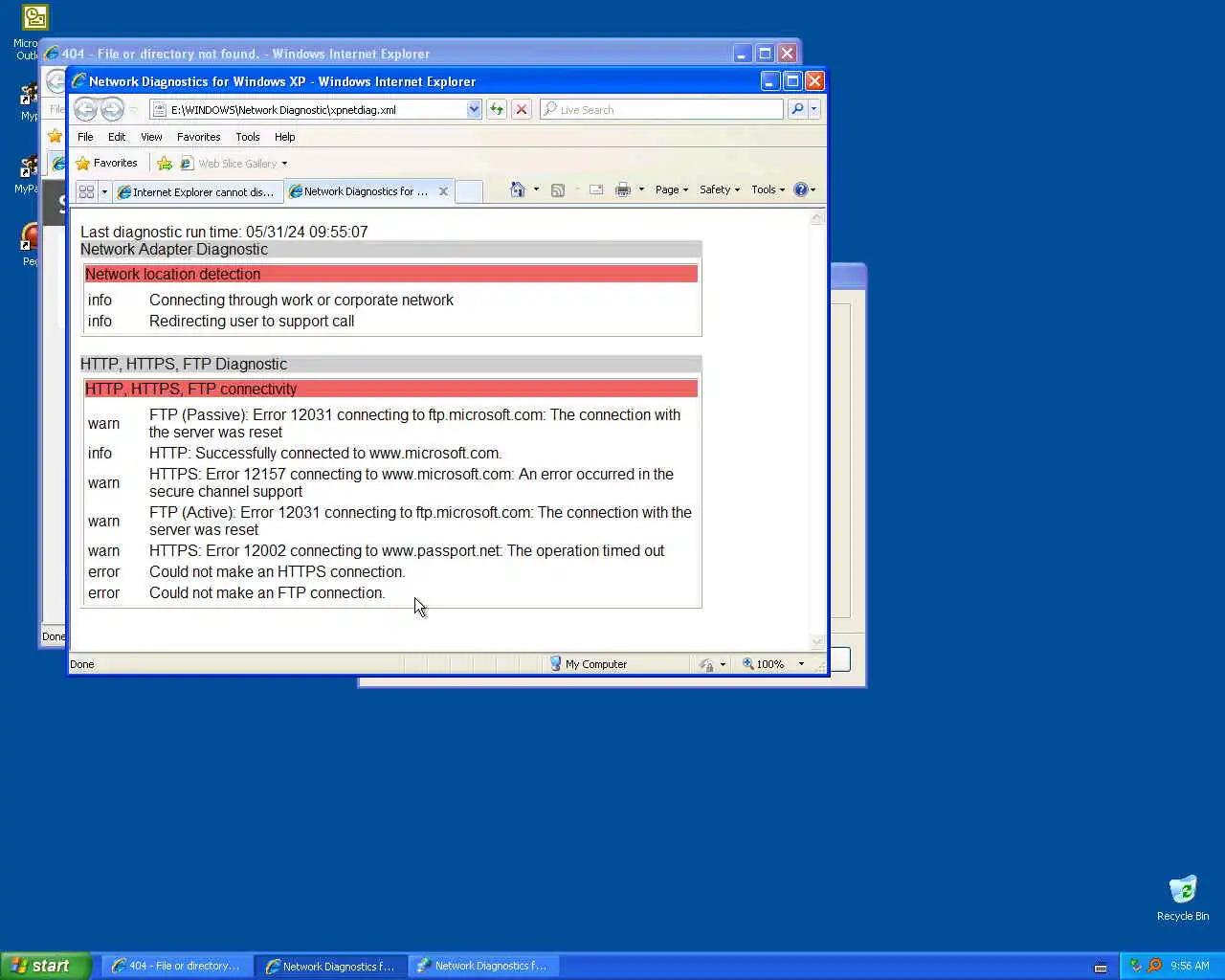The width and height of the screenshot is (1225, 980).
Task: Open the Tools command bar dropdown
Action: tap(768, 189)
